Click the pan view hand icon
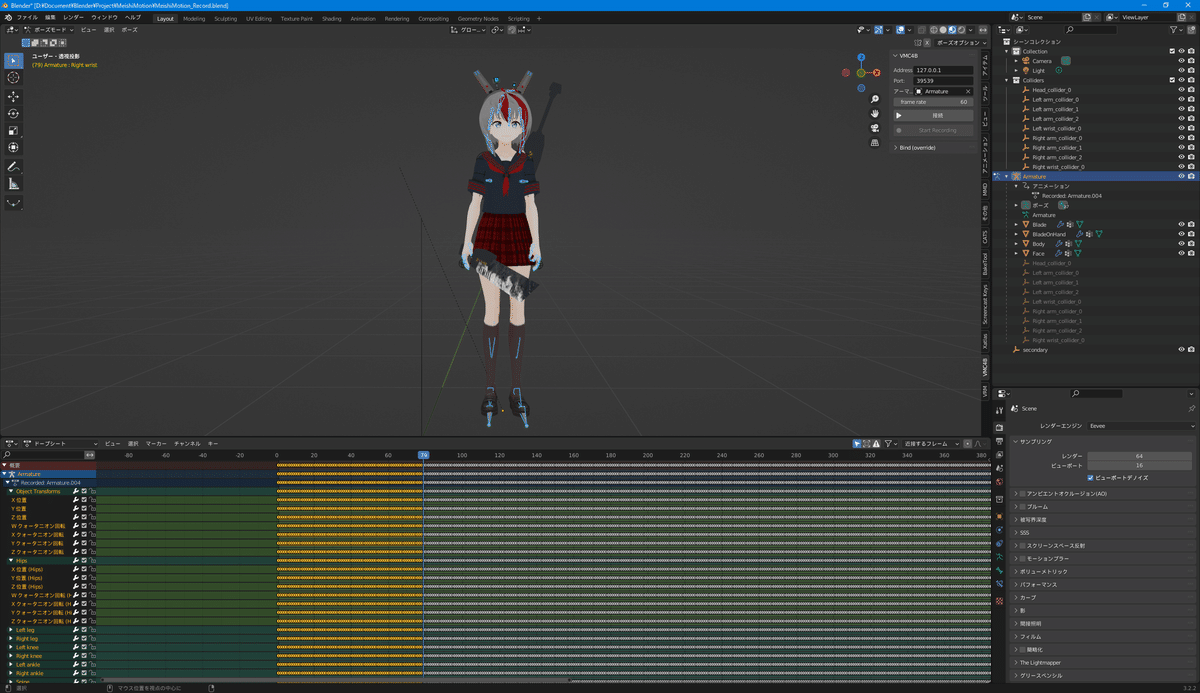1200x693 pixels. point(875,114)
